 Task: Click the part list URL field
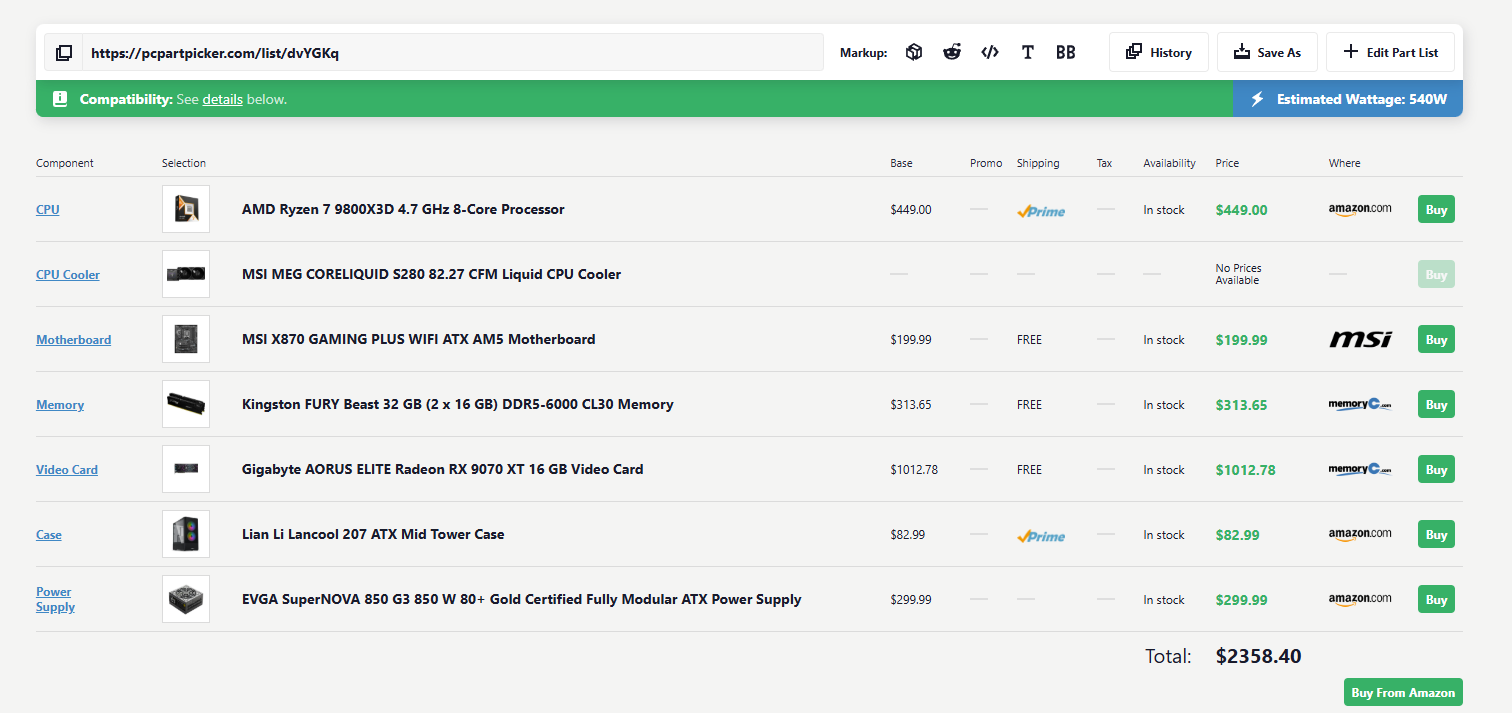[453, 53]
